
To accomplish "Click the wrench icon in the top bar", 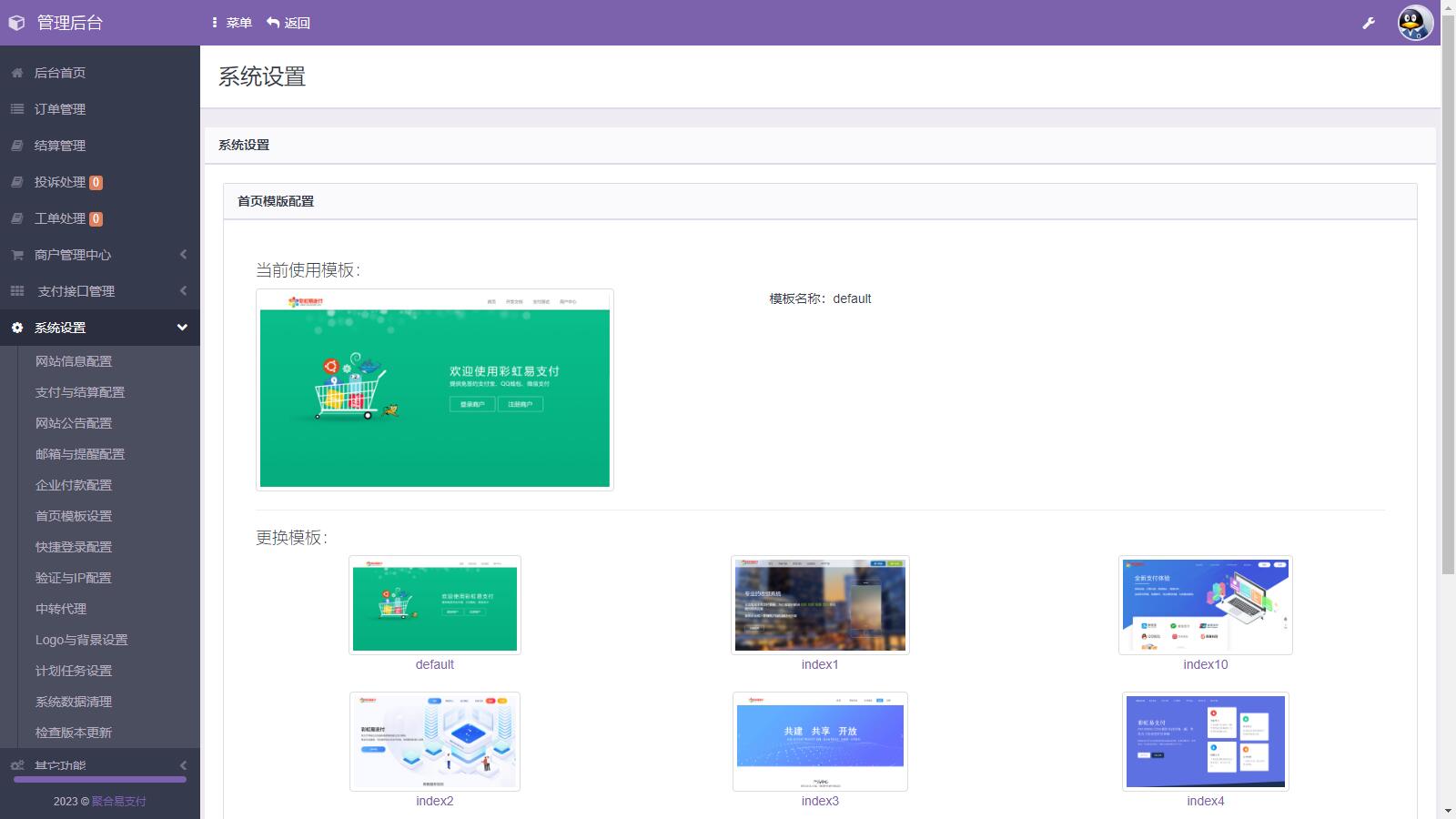I will [x=1368, y=22].
